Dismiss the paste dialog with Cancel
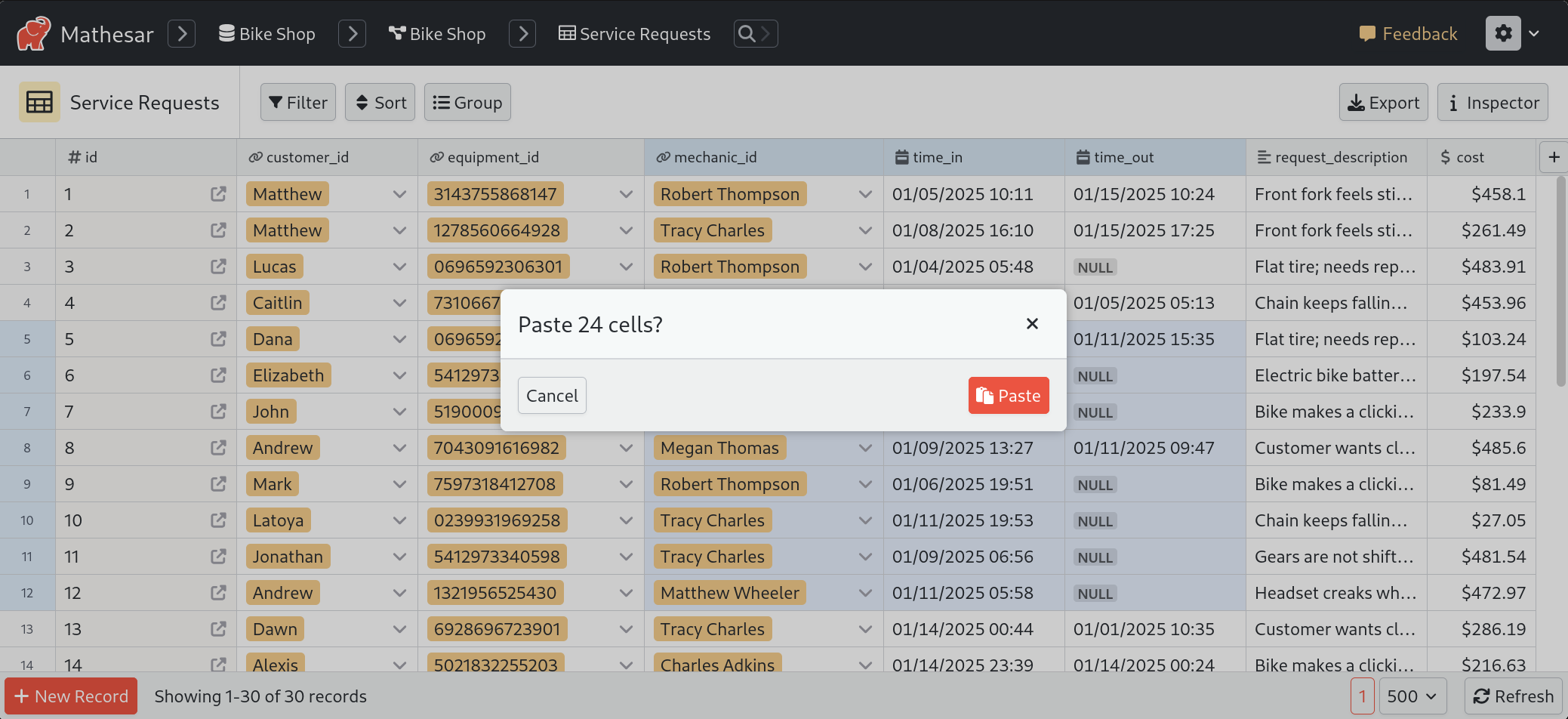This screenshot has height=719, width=1568. point(552,395)
